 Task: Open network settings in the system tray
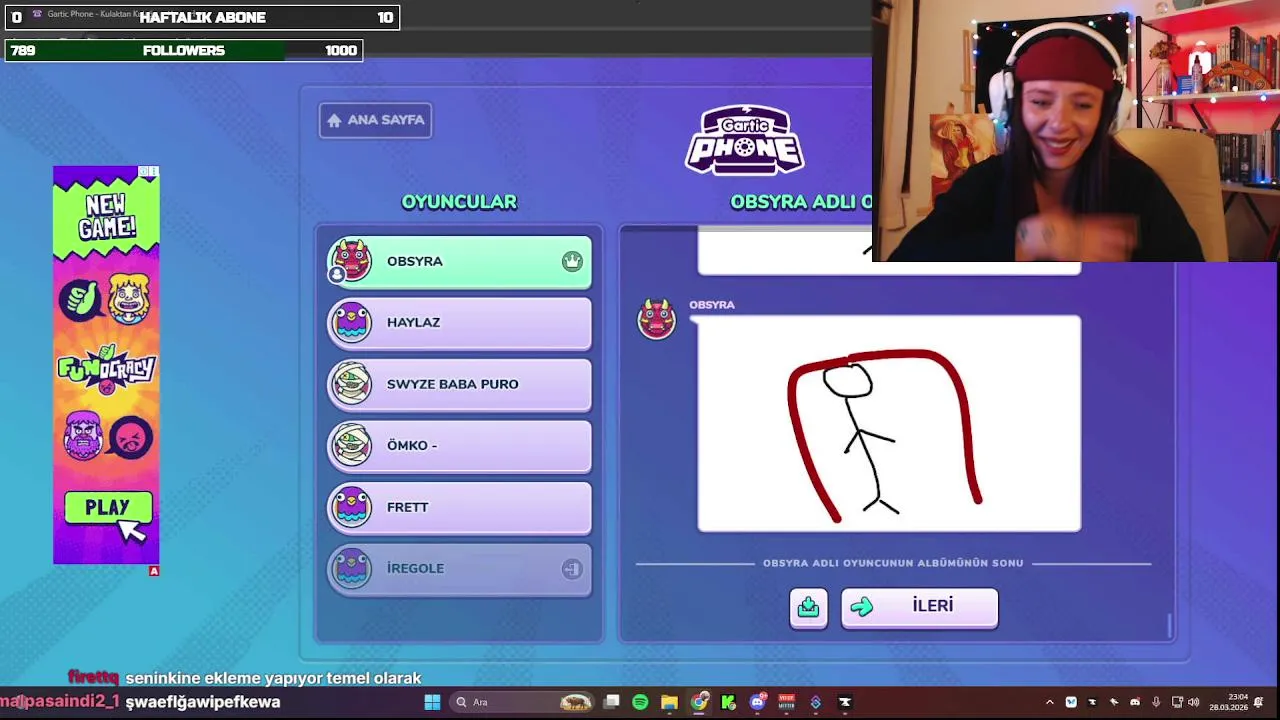tap(1177, 702)
